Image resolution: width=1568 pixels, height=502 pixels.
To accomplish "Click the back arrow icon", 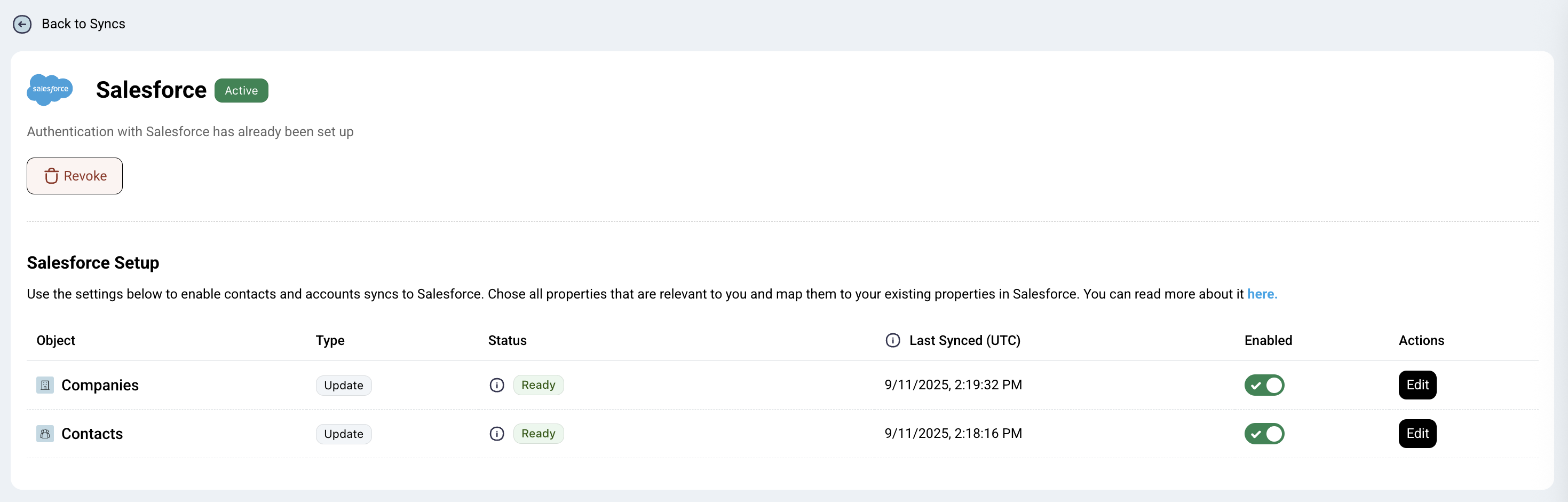I will 22,23.
